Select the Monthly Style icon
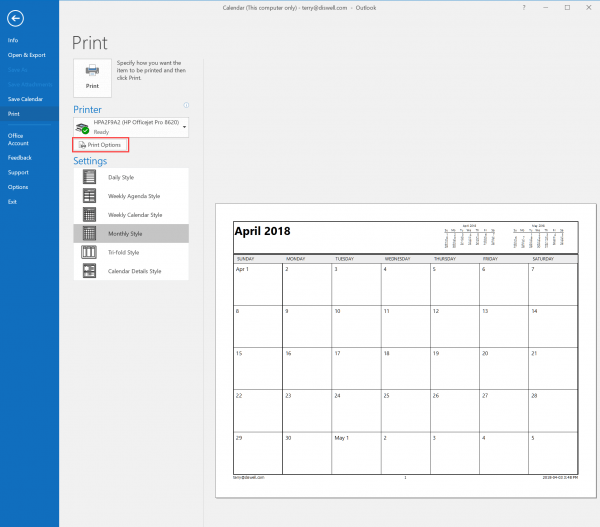 tap(89, 233)
